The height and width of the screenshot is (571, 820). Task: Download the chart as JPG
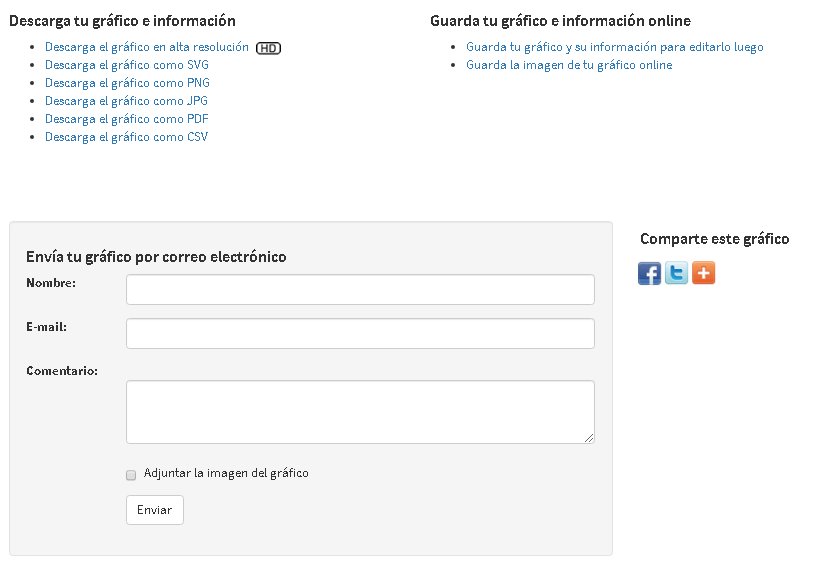coord(126,100)
